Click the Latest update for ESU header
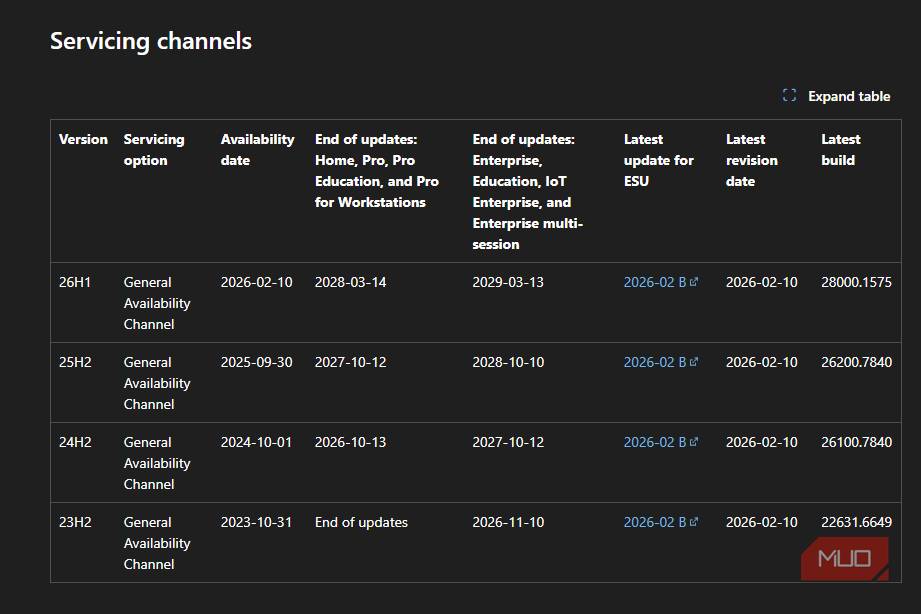This screenshot has height=614, width=921. [x=658, y=160]
